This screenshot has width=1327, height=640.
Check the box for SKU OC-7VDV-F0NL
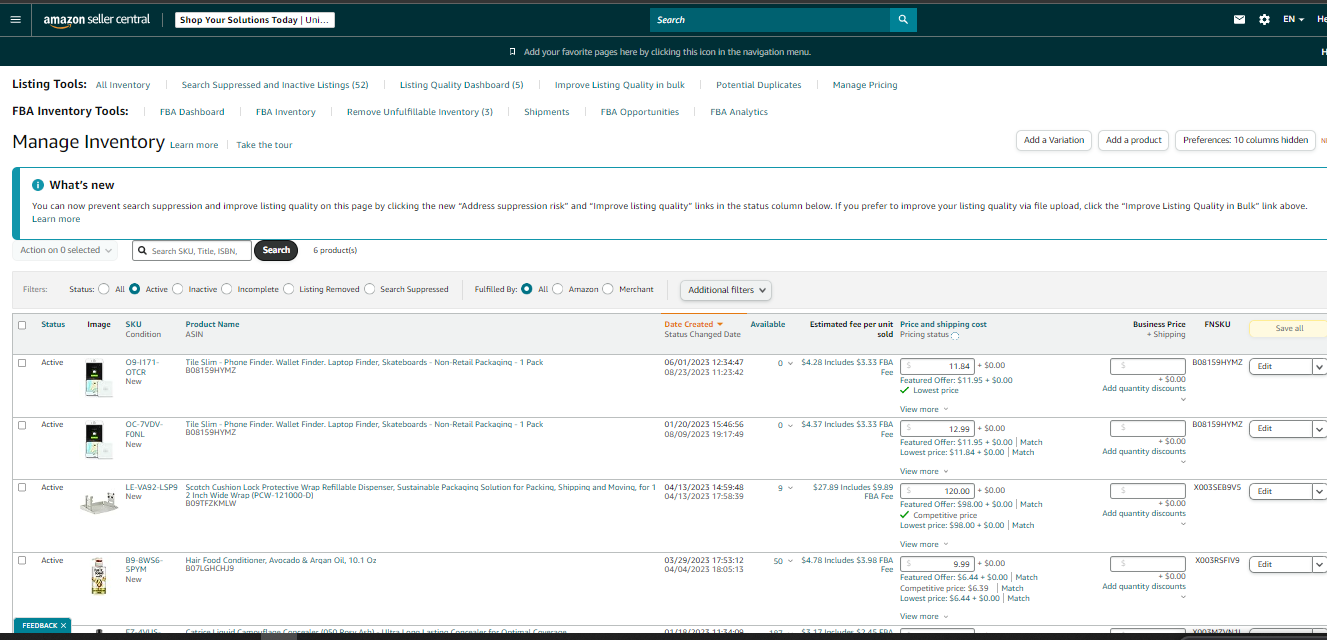22,425
